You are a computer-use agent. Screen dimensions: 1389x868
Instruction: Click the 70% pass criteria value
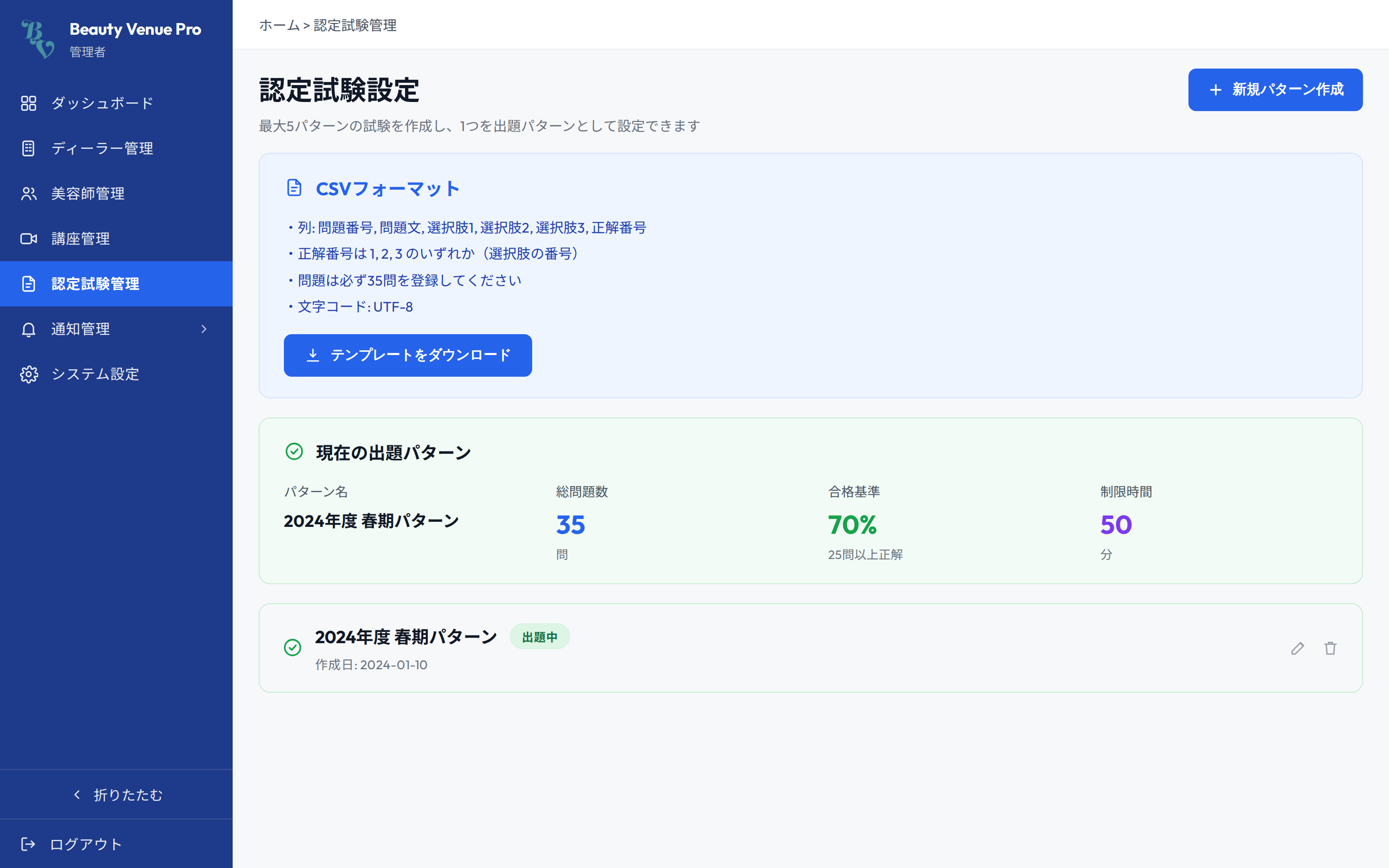click(x=852, y=525)
